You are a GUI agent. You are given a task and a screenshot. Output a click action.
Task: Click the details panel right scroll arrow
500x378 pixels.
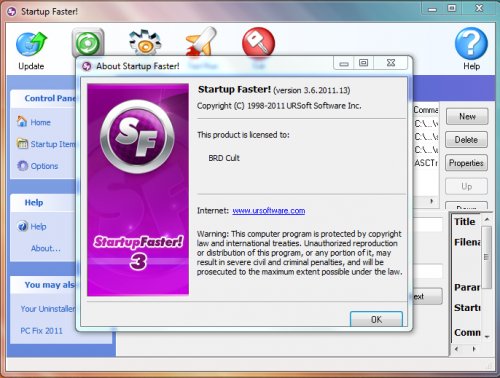[x=474, y=349]
